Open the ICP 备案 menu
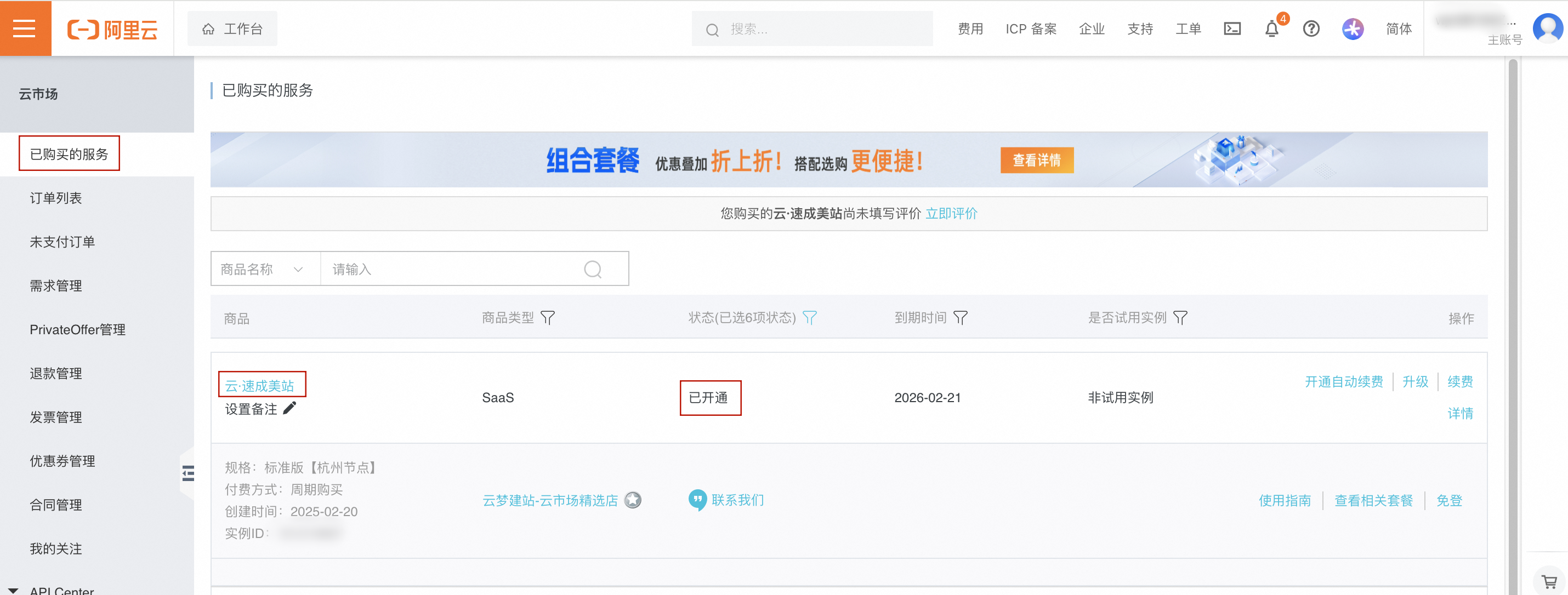The height and width of the screenshot is (595, 1568). coord(1031,28)
